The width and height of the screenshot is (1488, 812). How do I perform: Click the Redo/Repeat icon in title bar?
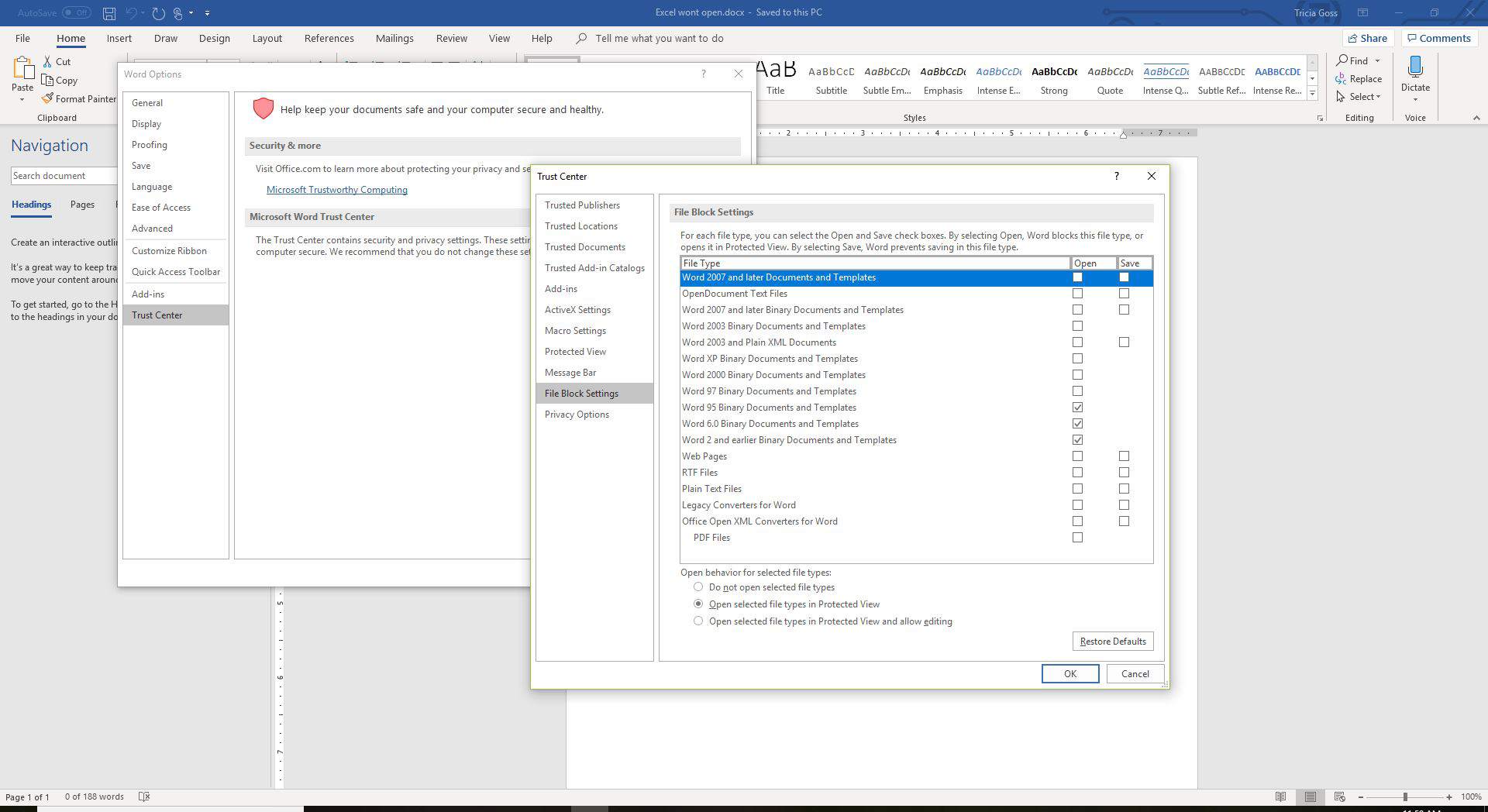pos(158,13)
